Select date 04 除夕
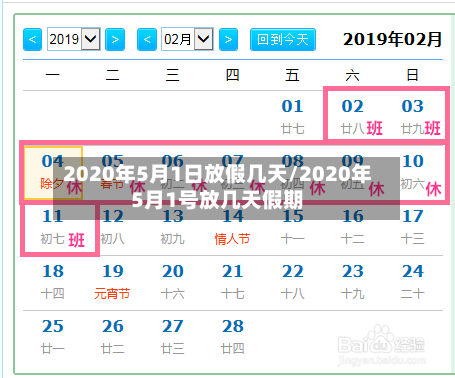455x378 pixels. pos(53,173)
